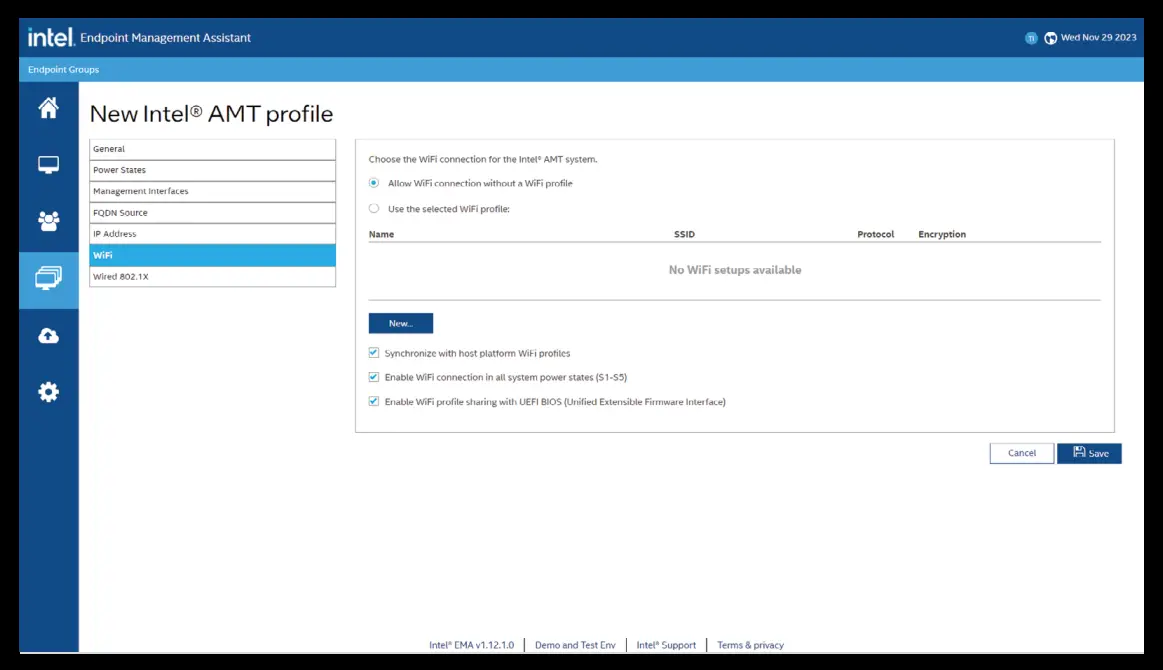Open Endpoints via monitor icon
Screen dimensions: 1163x670
click(48, 165)
